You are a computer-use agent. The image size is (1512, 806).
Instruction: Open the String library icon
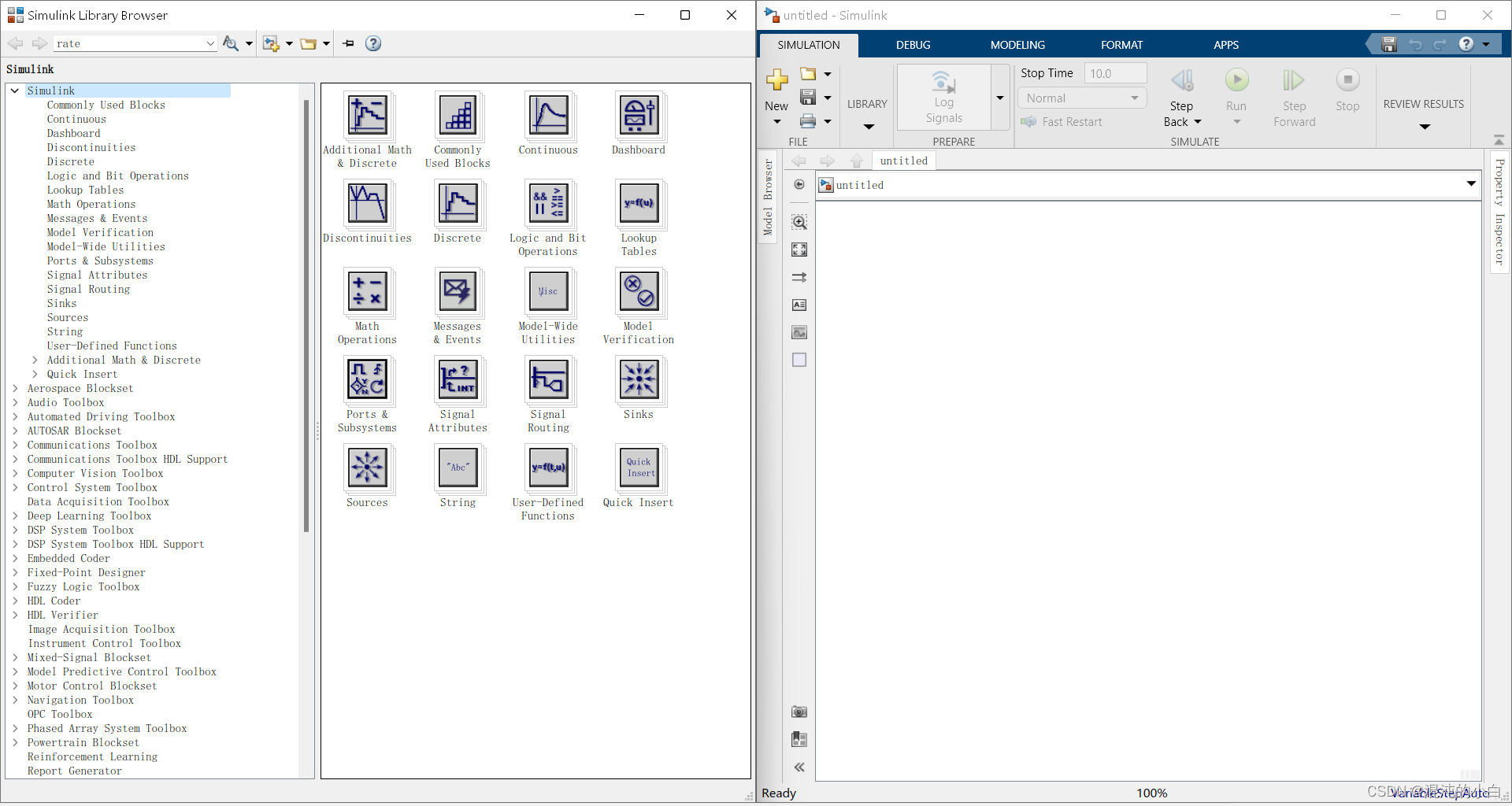[x=458, y=468]
